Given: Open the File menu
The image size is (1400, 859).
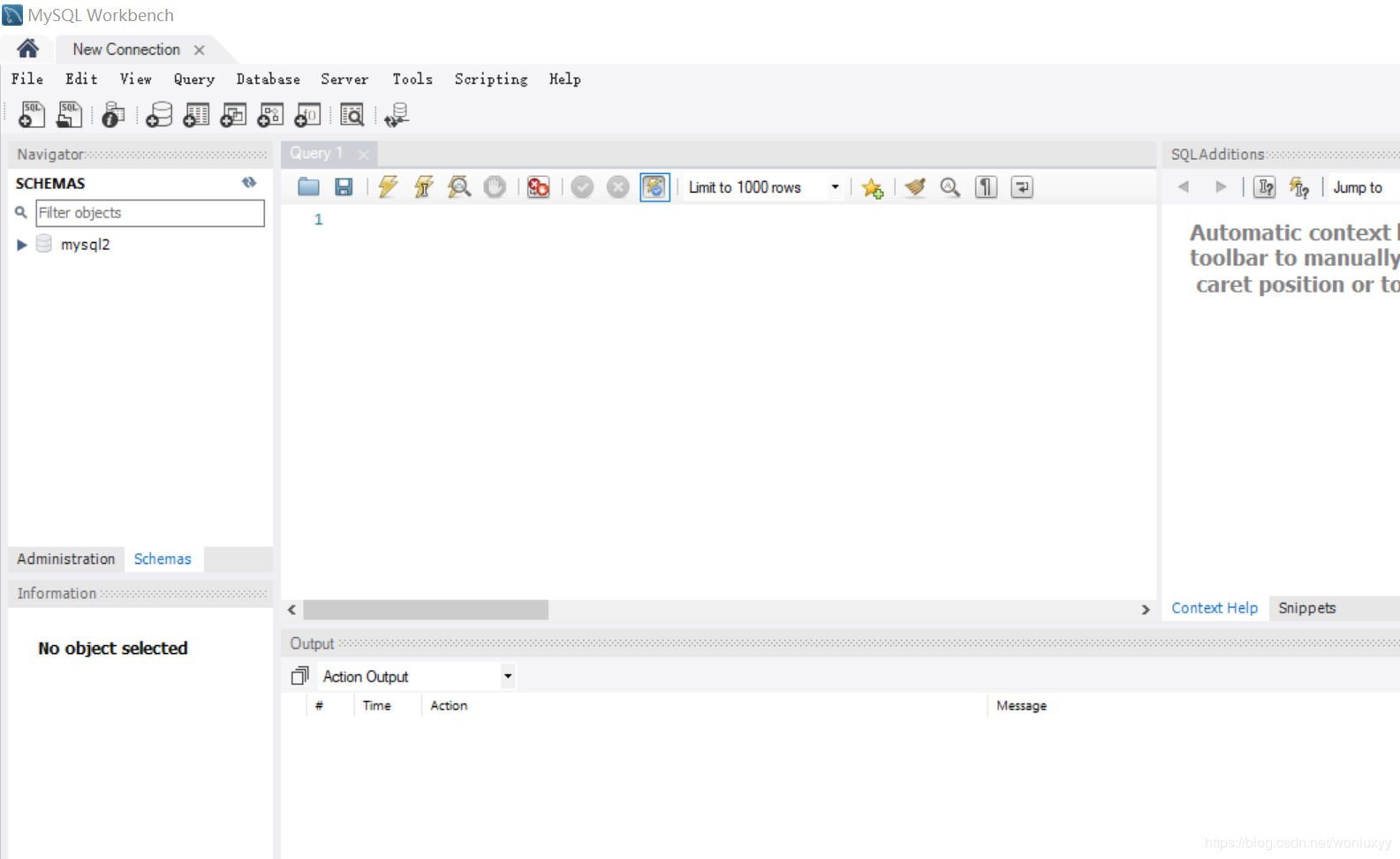Looking at the screenshot, I should pos(27,79).
